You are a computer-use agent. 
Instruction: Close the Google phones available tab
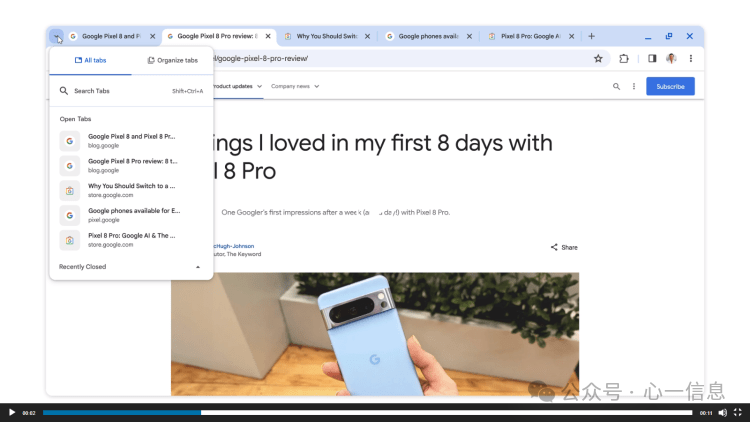coord(469,36)
